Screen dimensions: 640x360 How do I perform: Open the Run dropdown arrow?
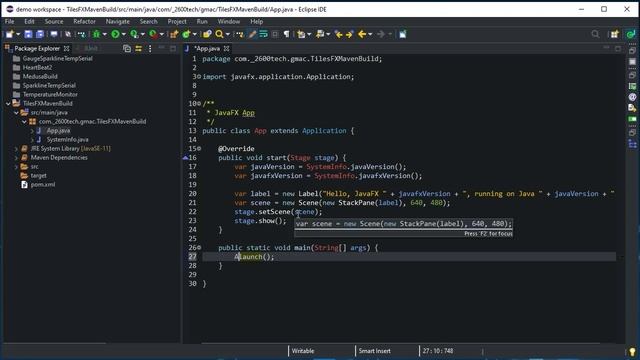coord(123,34)
